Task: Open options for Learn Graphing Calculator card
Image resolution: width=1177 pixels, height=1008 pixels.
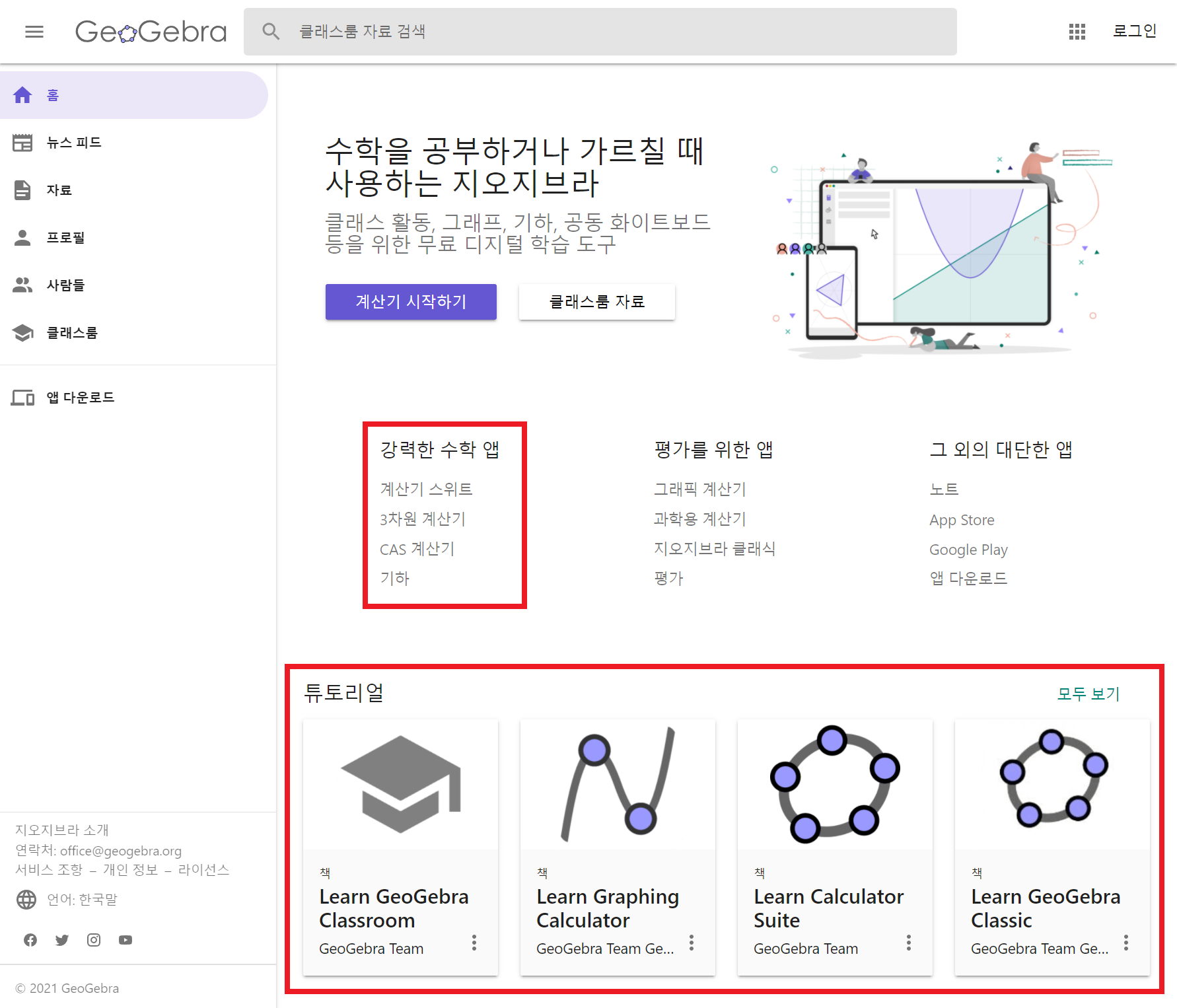Action: [692, 943]
